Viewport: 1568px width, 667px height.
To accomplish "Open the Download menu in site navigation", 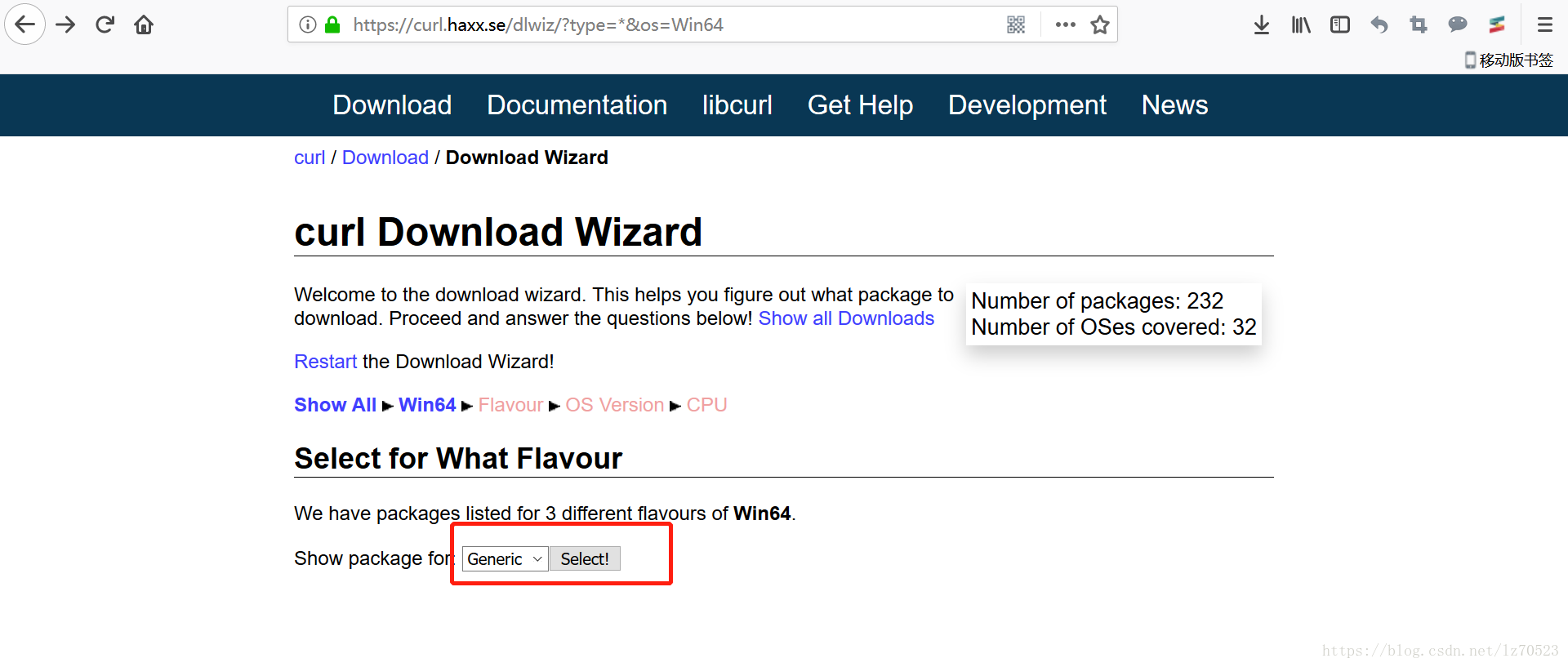I will [x=392, y=105].
